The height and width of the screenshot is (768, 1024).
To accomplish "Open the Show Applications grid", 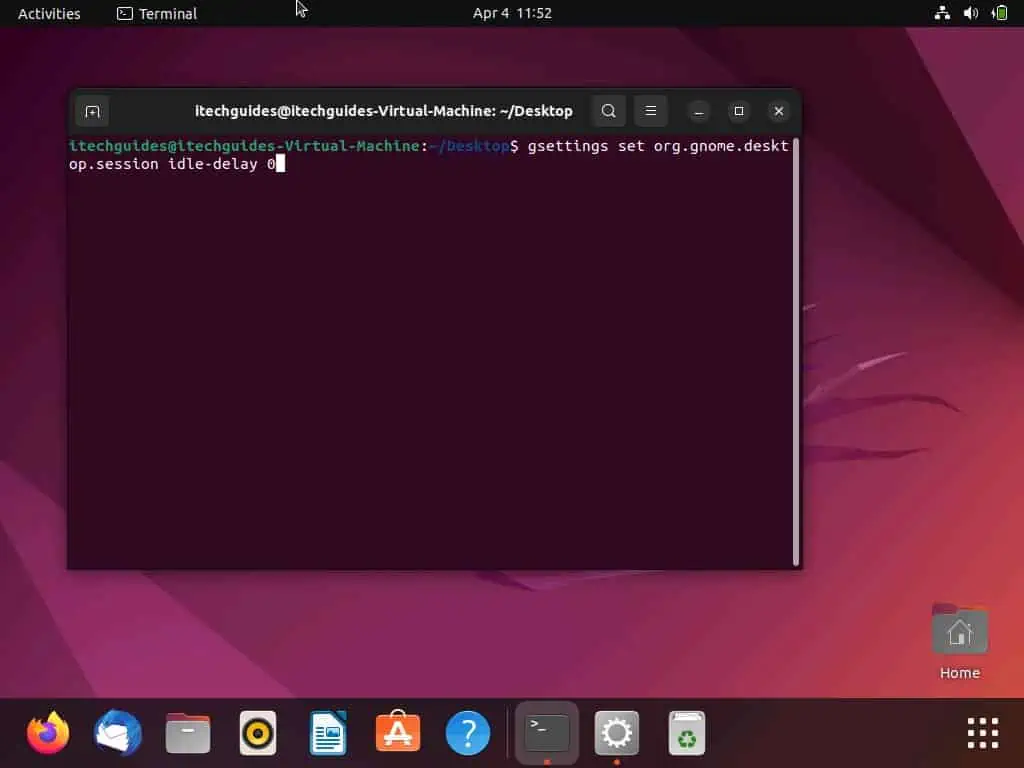I will 981,732.
